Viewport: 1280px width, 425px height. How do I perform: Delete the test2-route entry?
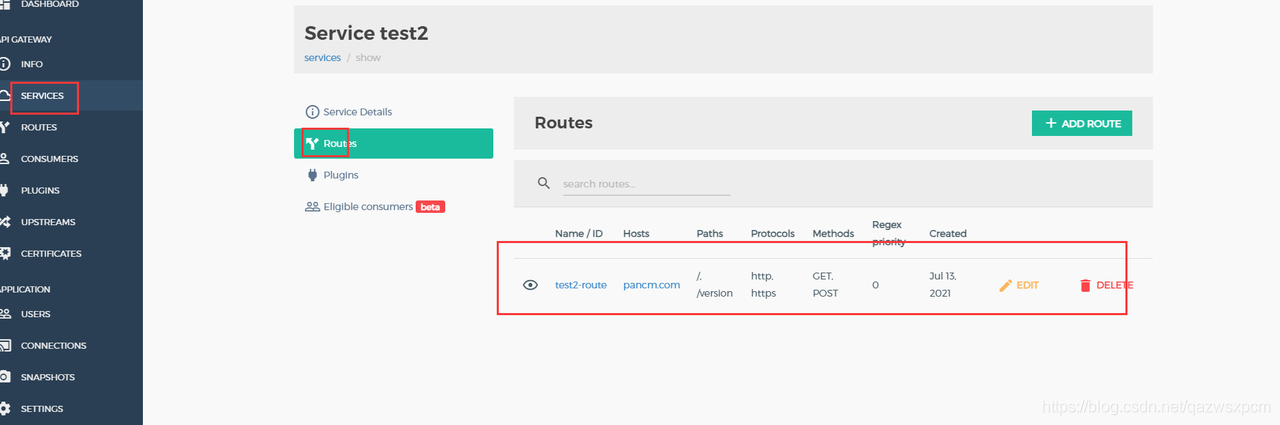(1106, 285)
